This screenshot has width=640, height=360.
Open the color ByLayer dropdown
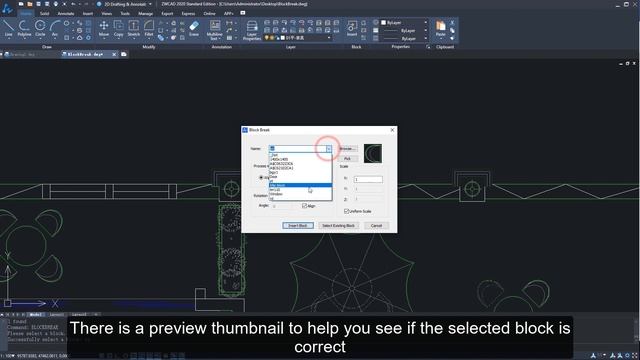(x=426, y=23)
